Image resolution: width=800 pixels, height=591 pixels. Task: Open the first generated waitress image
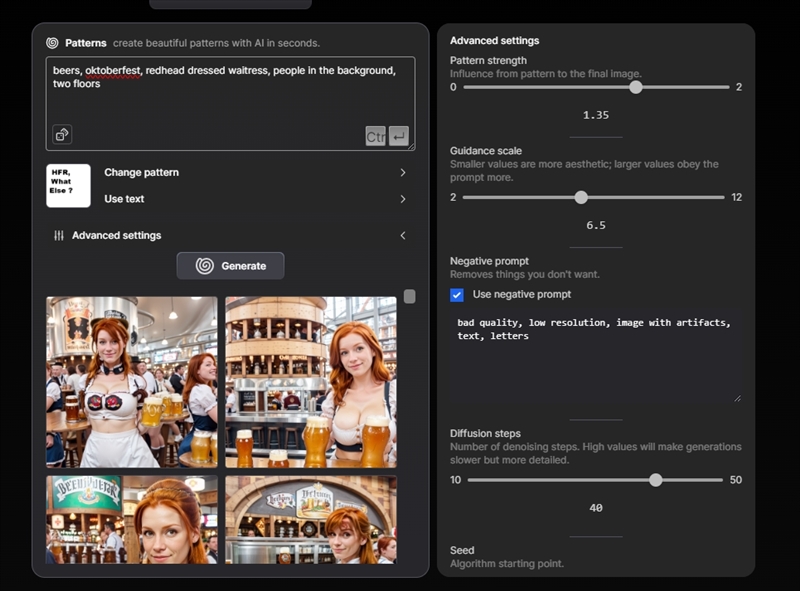131,381
